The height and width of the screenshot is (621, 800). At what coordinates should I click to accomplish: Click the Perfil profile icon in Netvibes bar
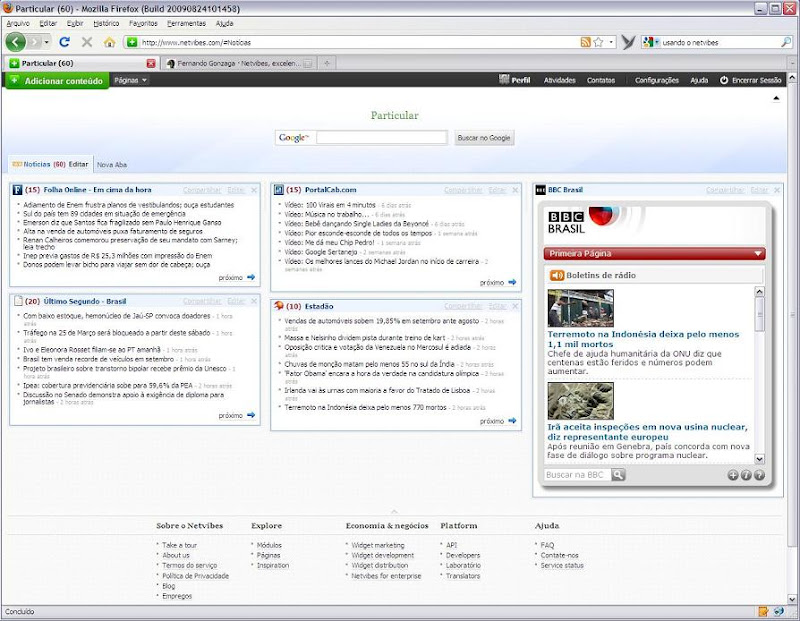click(x=504, y=80)
